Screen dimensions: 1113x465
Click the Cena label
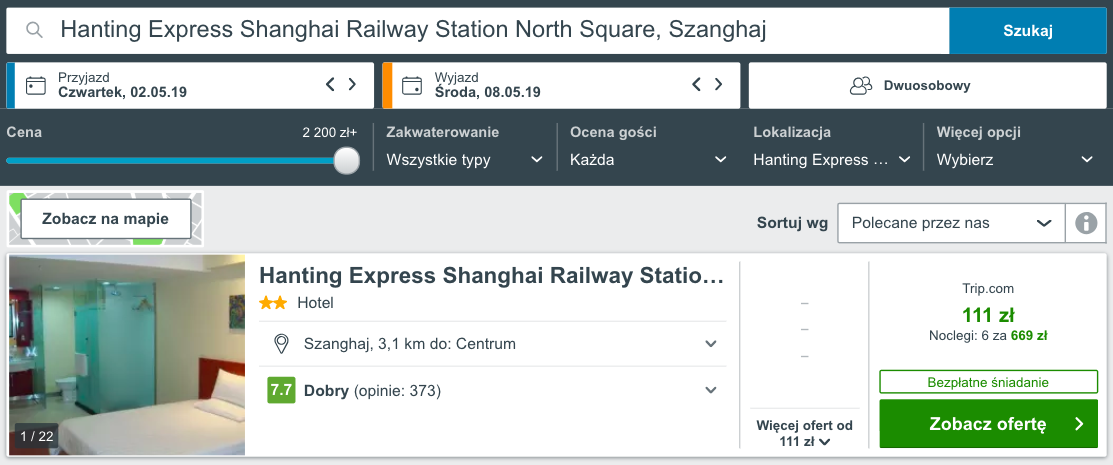click(23, 133)
